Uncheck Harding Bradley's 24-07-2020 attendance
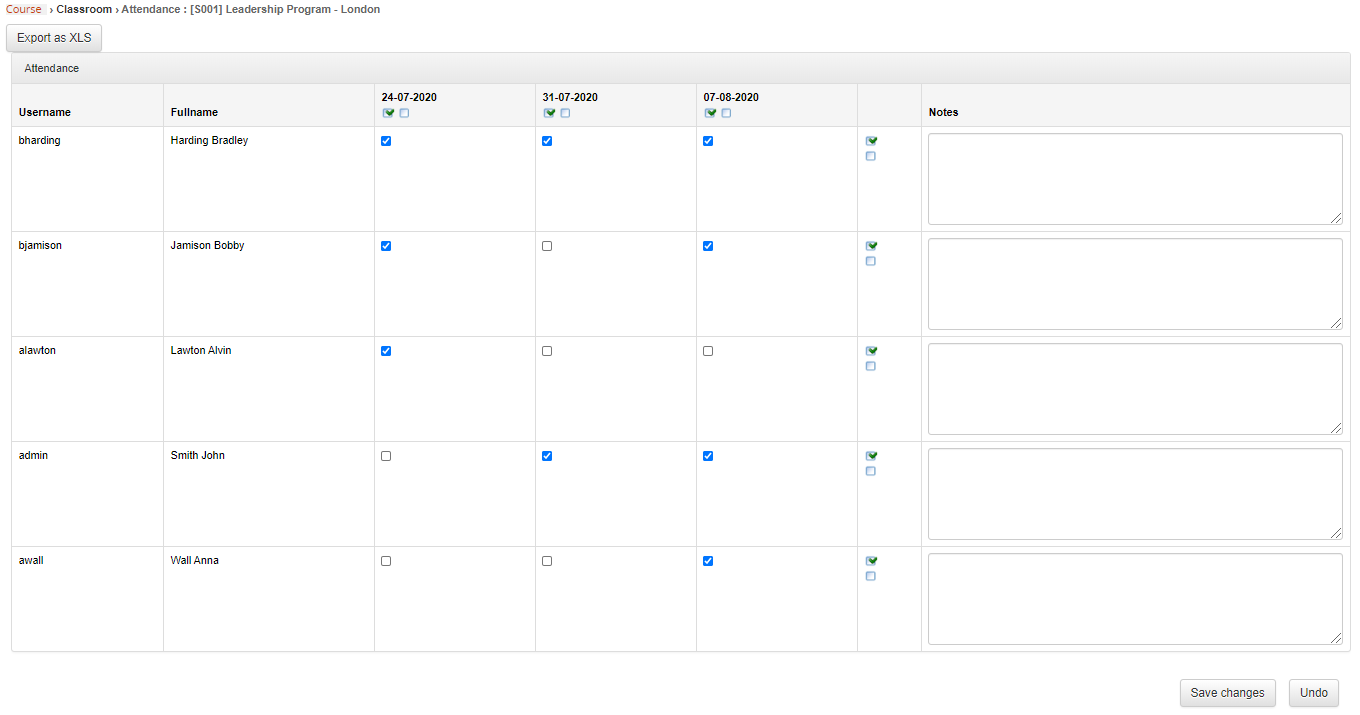 386,141
